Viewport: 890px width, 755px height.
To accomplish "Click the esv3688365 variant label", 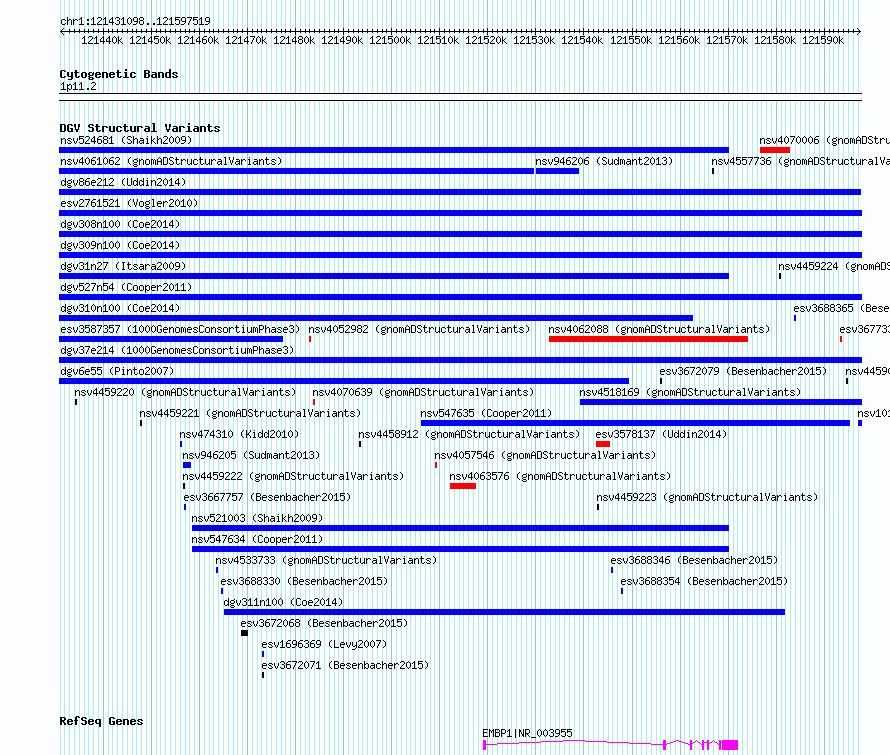I will click(841, 308).
